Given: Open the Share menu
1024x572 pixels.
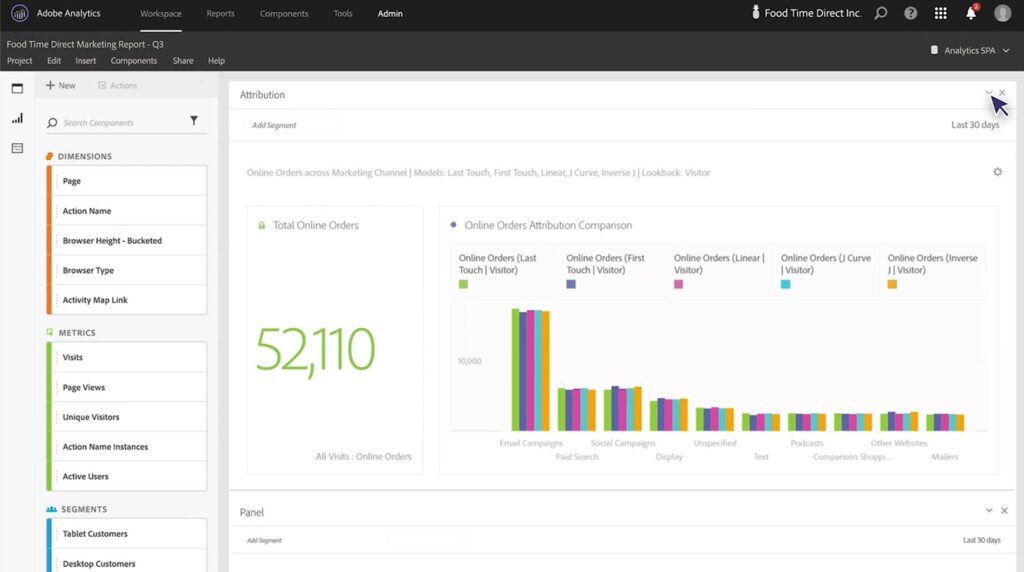Looking at the screenshot, I should [x=183, y=61].
